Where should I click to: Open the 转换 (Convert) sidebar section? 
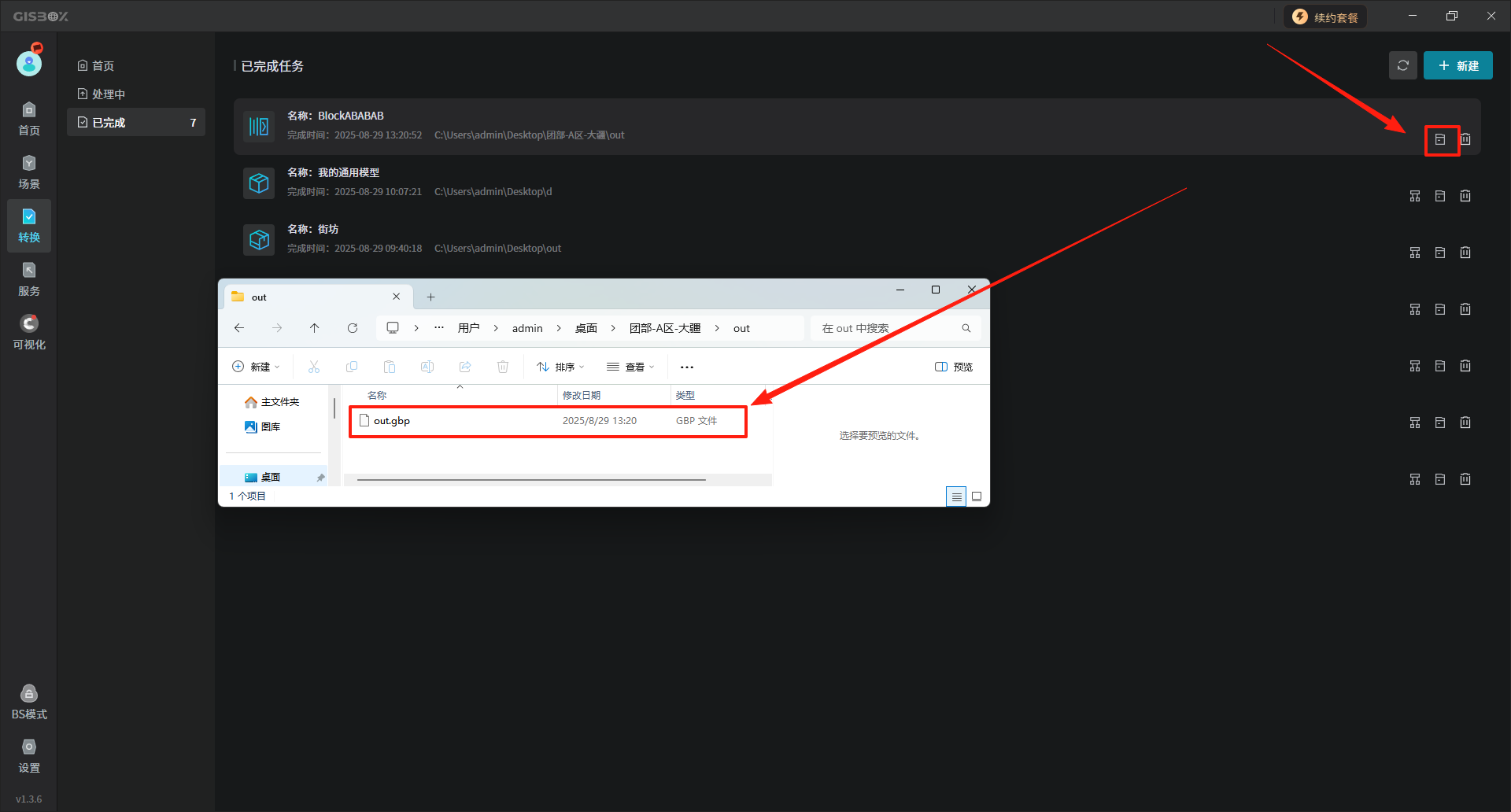point(29,225)
